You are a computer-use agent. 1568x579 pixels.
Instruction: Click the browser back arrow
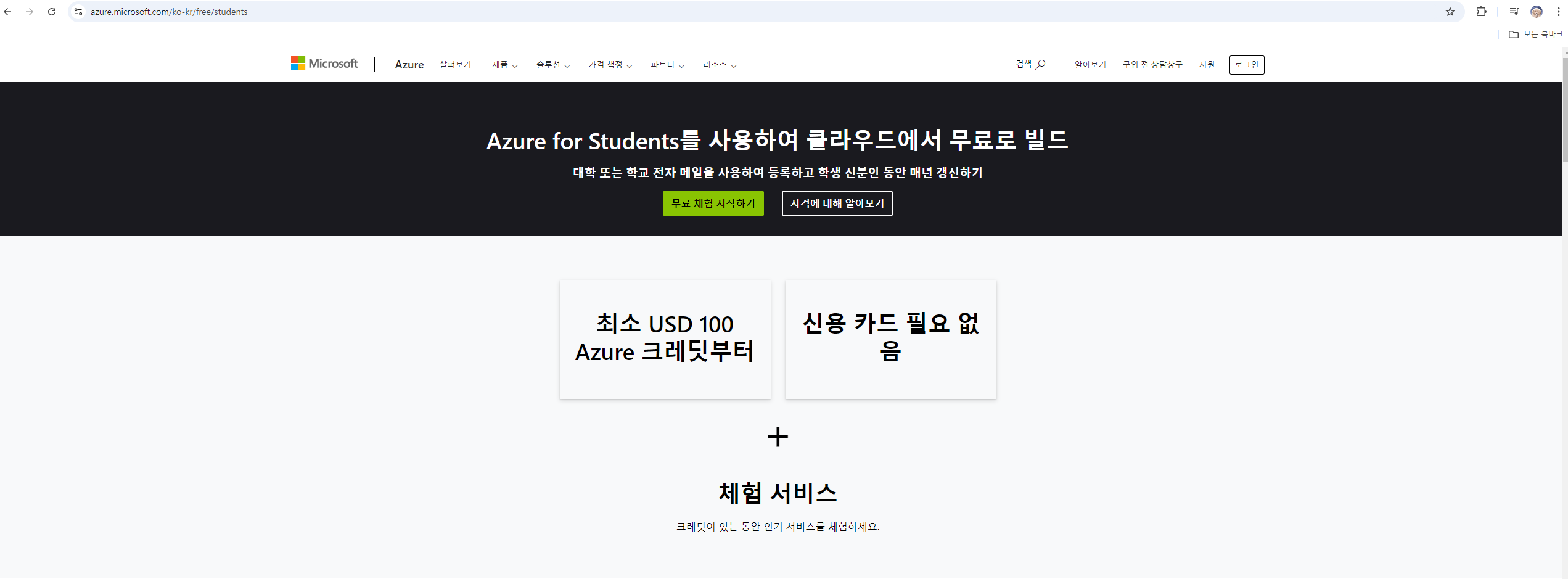point(8,12)
